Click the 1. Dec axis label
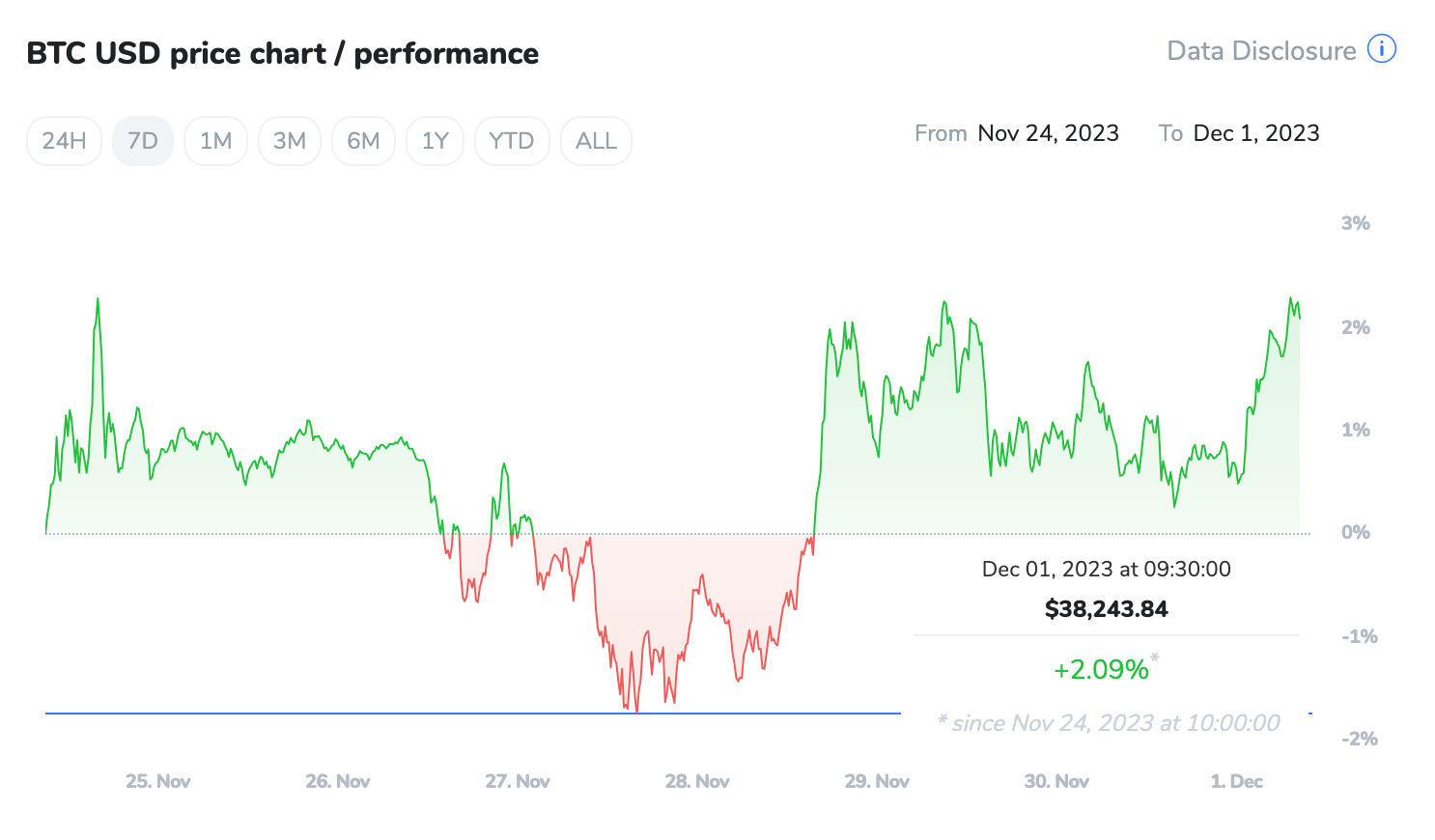Viewport: 1435px width, 840px height. [1236, 781]
